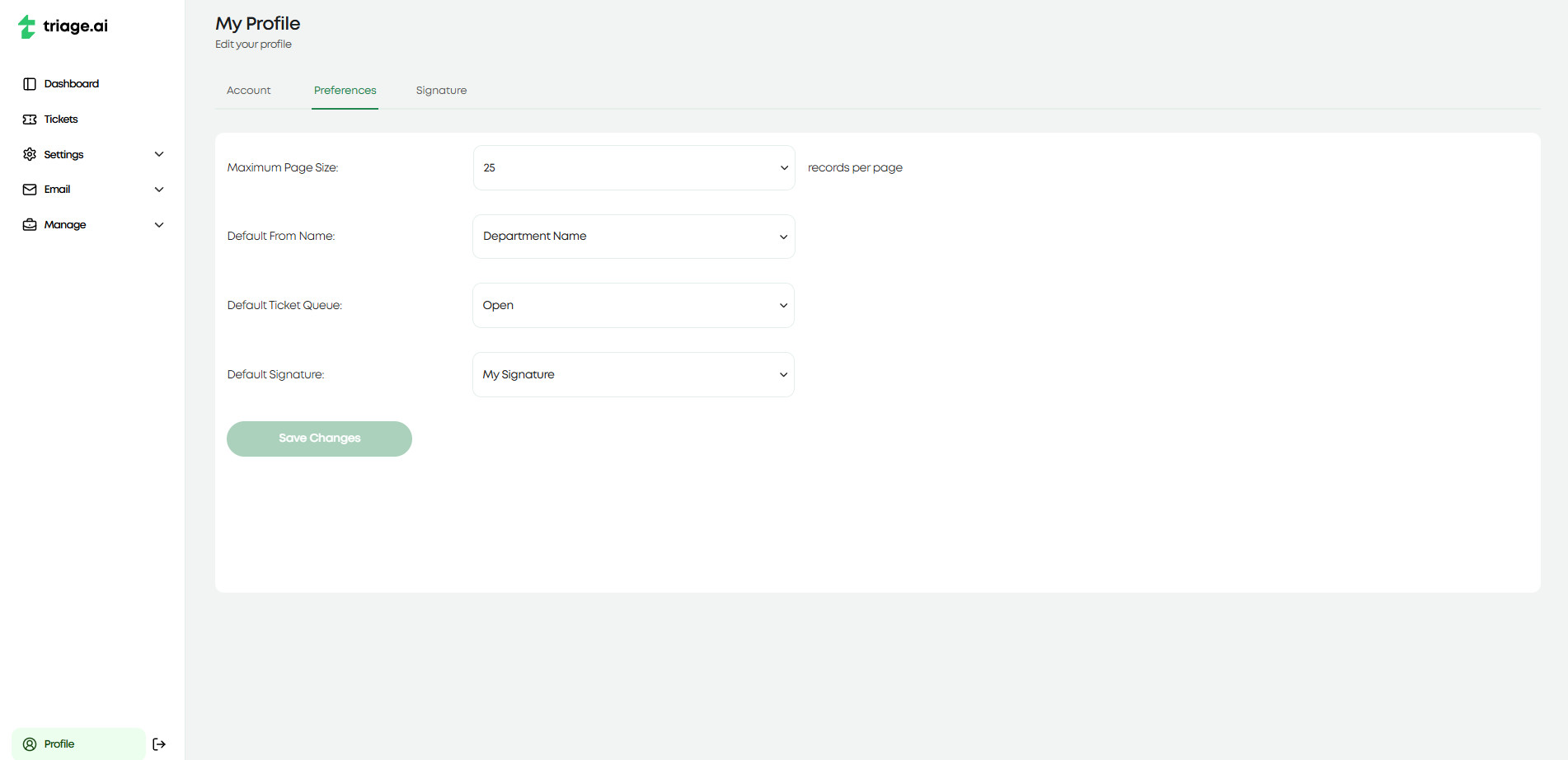The width and height of the screenshot is (1568, 760).
Task: Click the Settings gear icon
Action: (30, 154)
